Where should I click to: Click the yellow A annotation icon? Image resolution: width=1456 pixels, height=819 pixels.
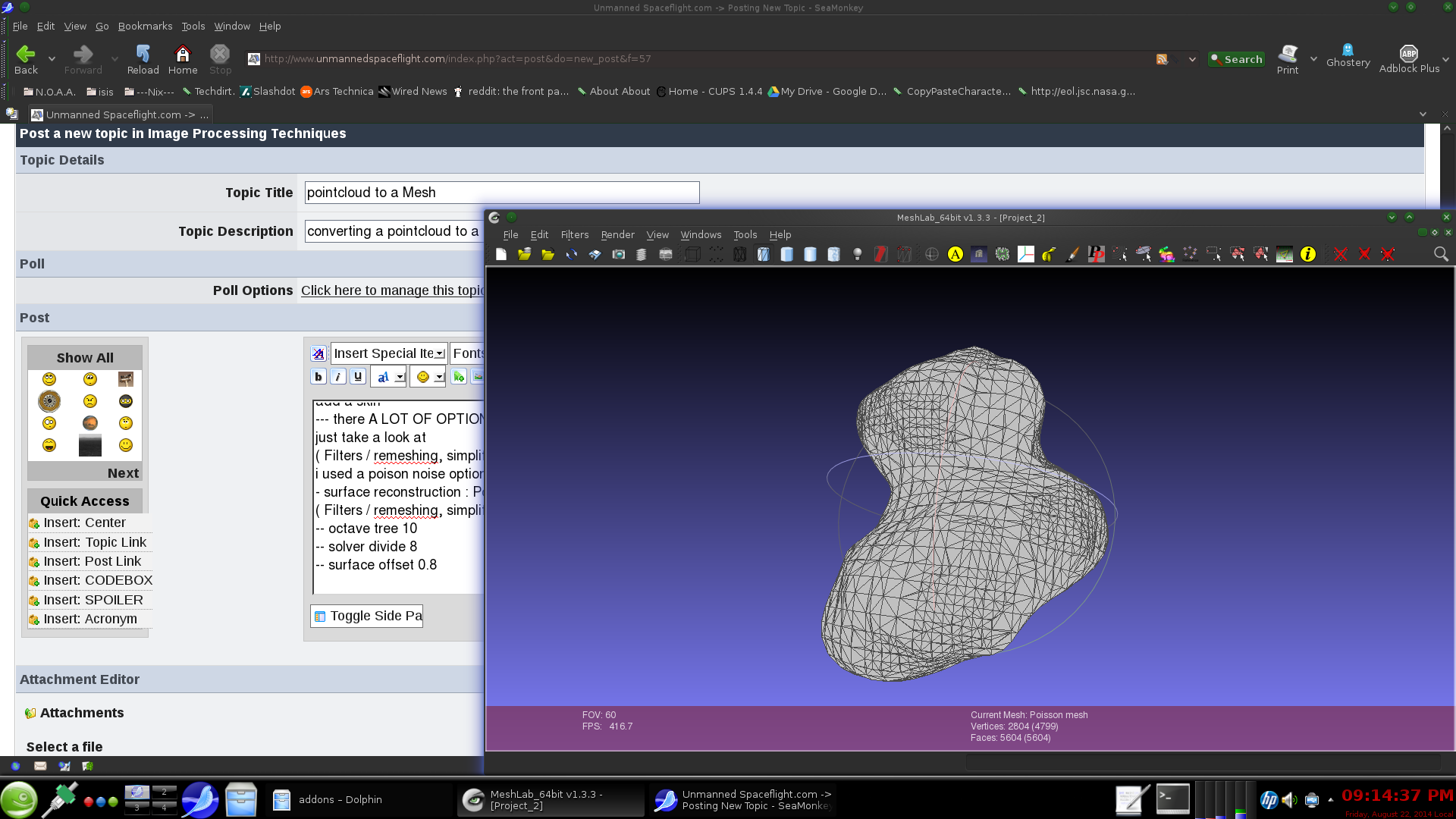[955, 255]
